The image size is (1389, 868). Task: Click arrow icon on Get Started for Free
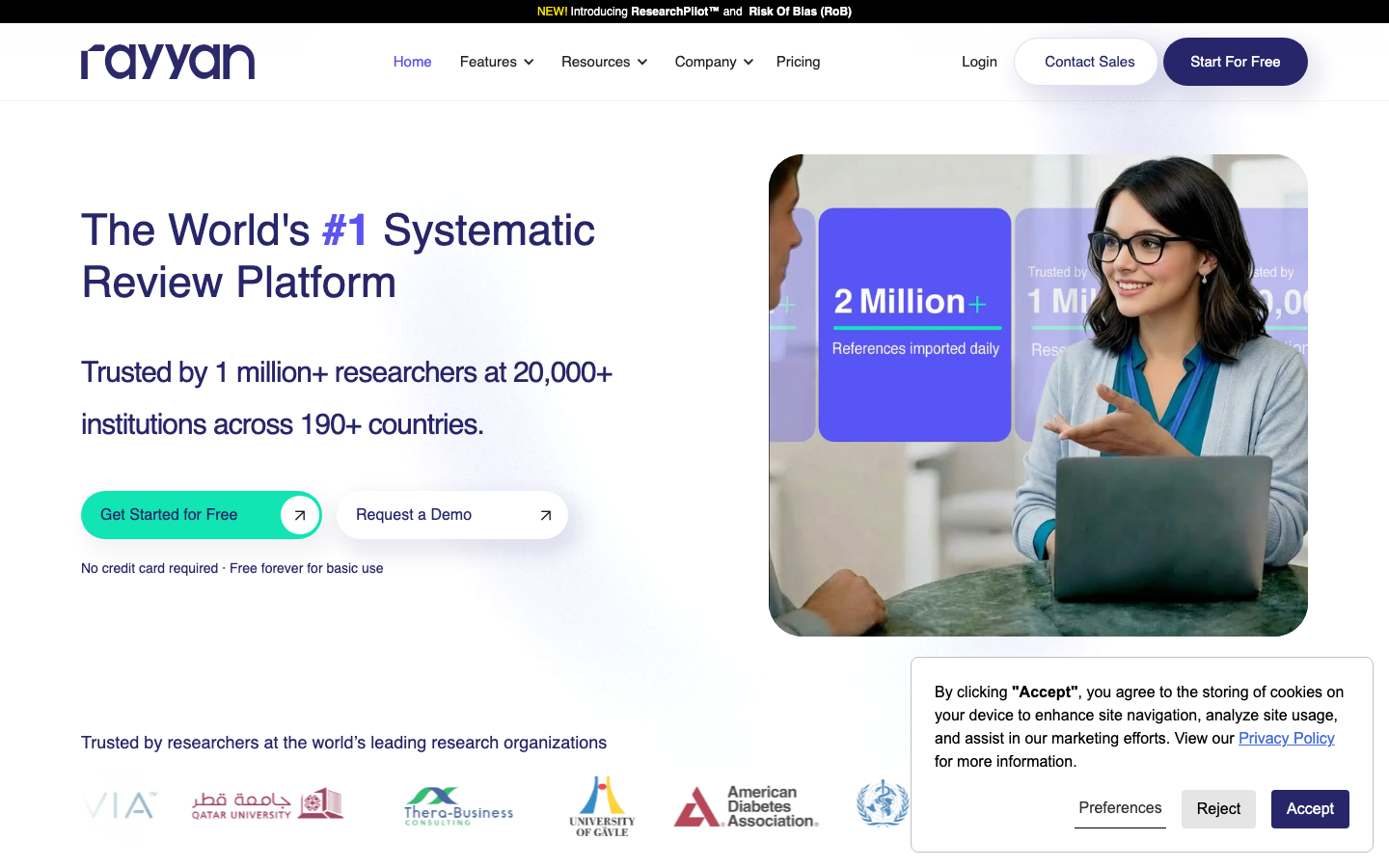point(300,515)
